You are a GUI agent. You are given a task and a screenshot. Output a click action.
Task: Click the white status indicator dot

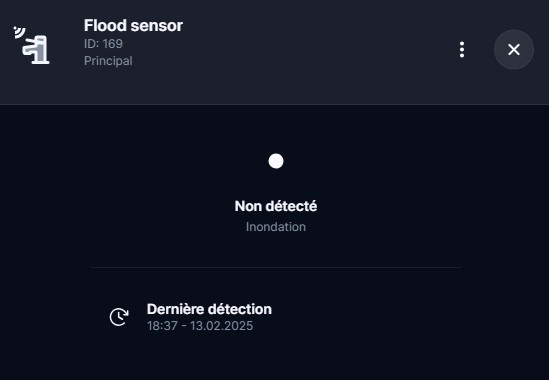tap(276, 161)
